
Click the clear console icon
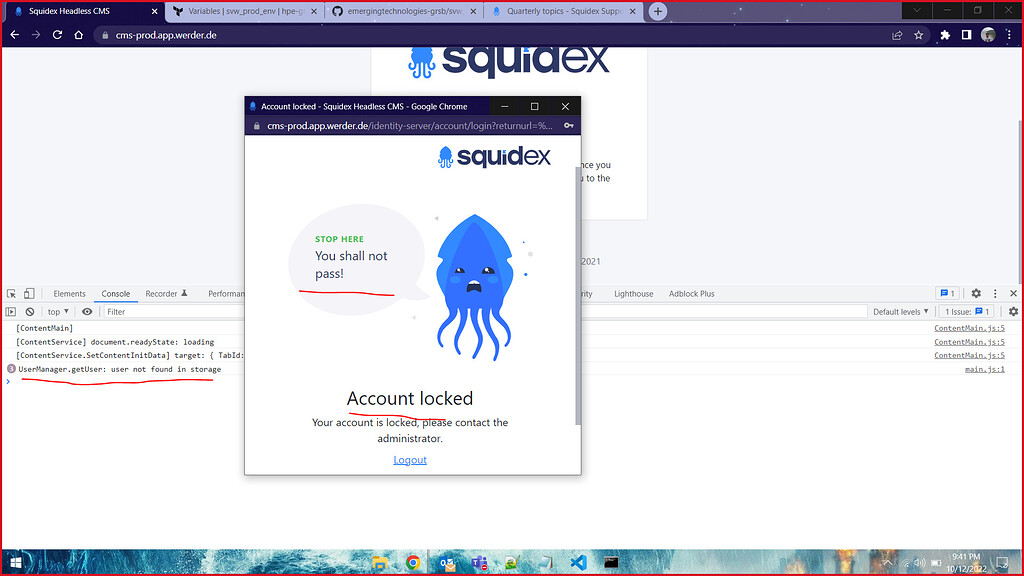point(30,311)
